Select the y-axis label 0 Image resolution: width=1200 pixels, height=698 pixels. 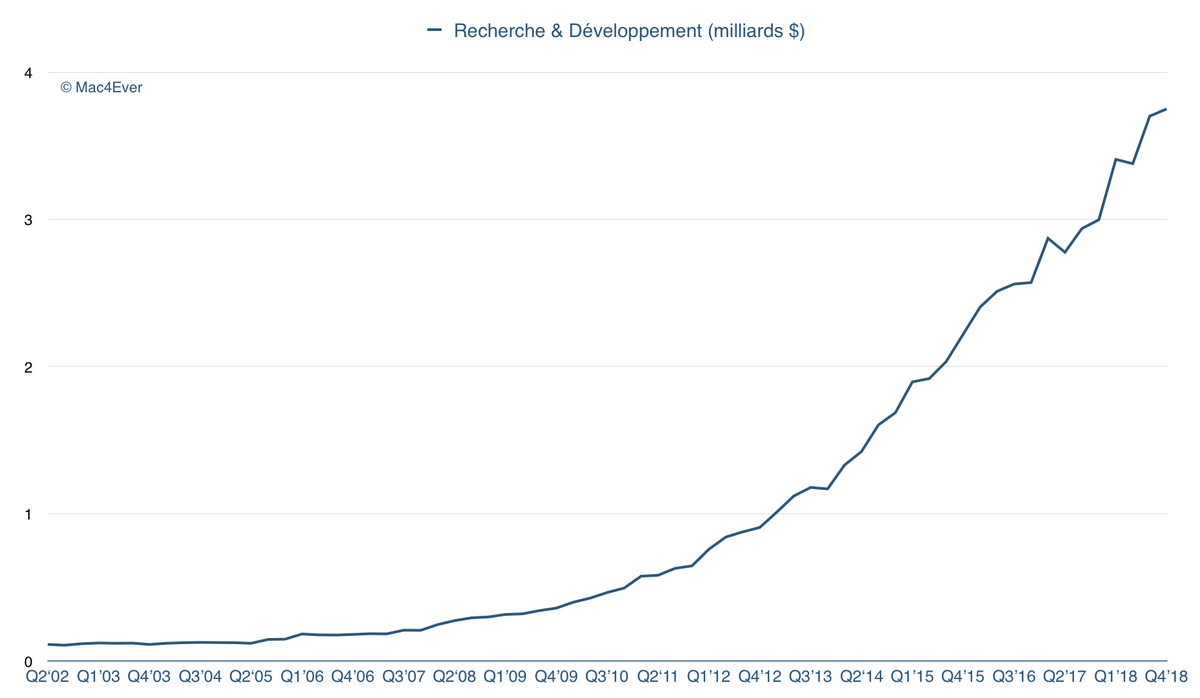[x=29, y=662]
